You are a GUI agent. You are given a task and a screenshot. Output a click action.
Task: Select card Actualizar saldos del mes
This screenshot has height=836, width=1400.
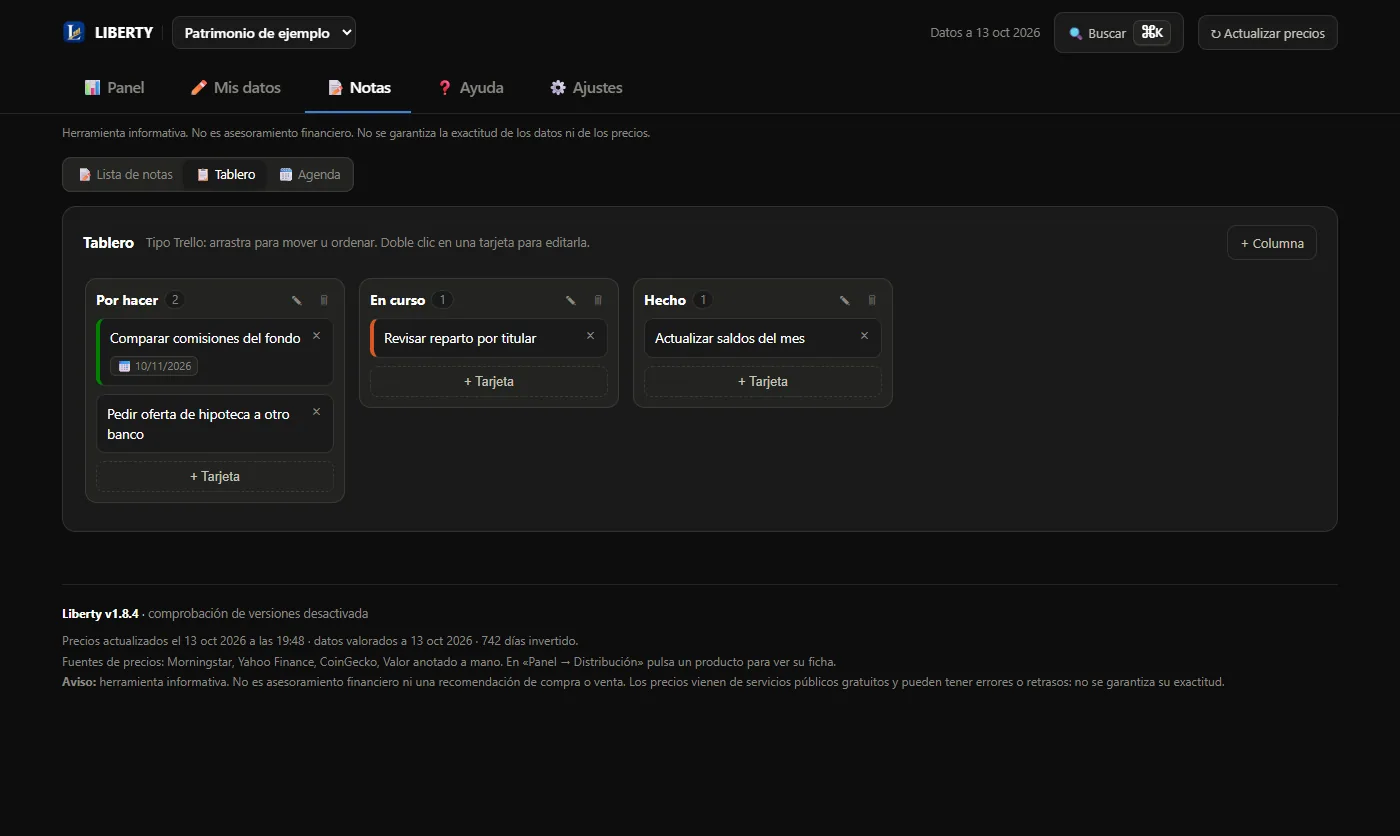point(763,338)
